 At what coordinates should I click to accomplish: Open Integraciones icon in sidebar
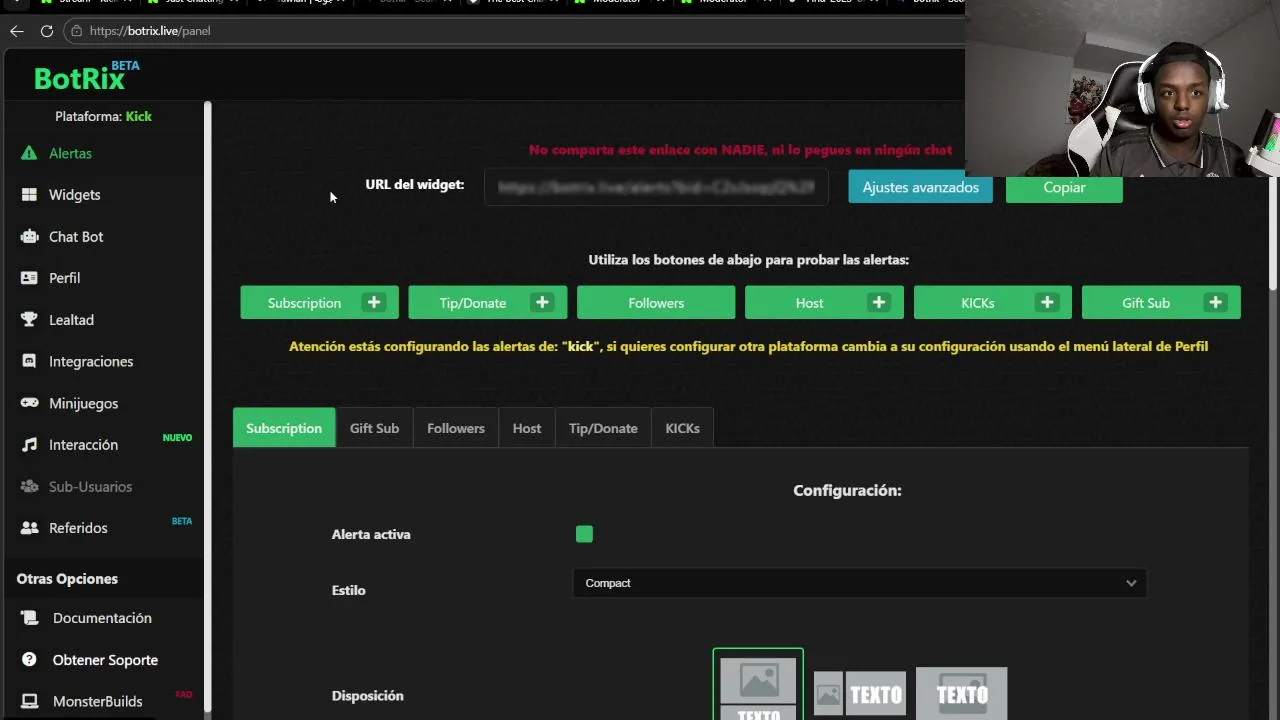pos(29,361)
